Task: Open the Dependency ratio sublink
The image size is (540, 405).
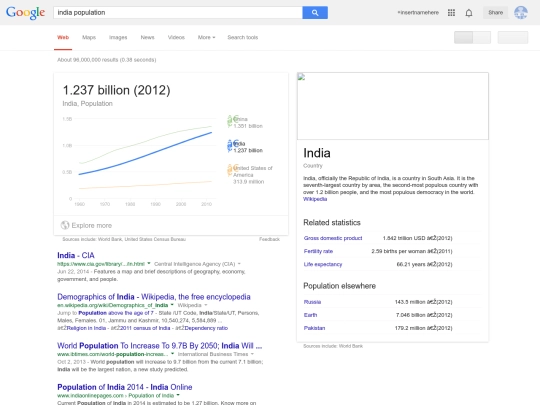Action: 206,328
